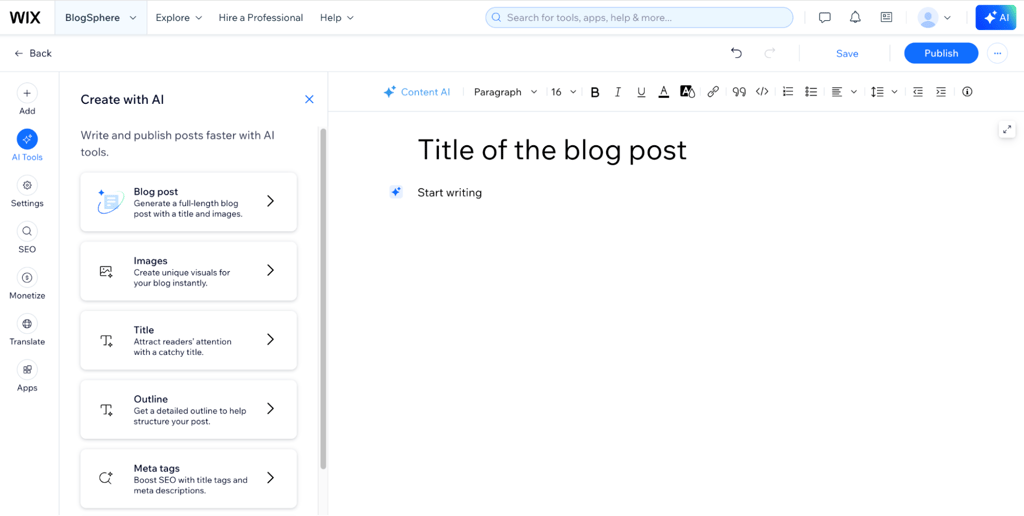Open Settings in the sidebar
Image resolution: width=1024 pixels, height=516 pixels.
[27, 191]
